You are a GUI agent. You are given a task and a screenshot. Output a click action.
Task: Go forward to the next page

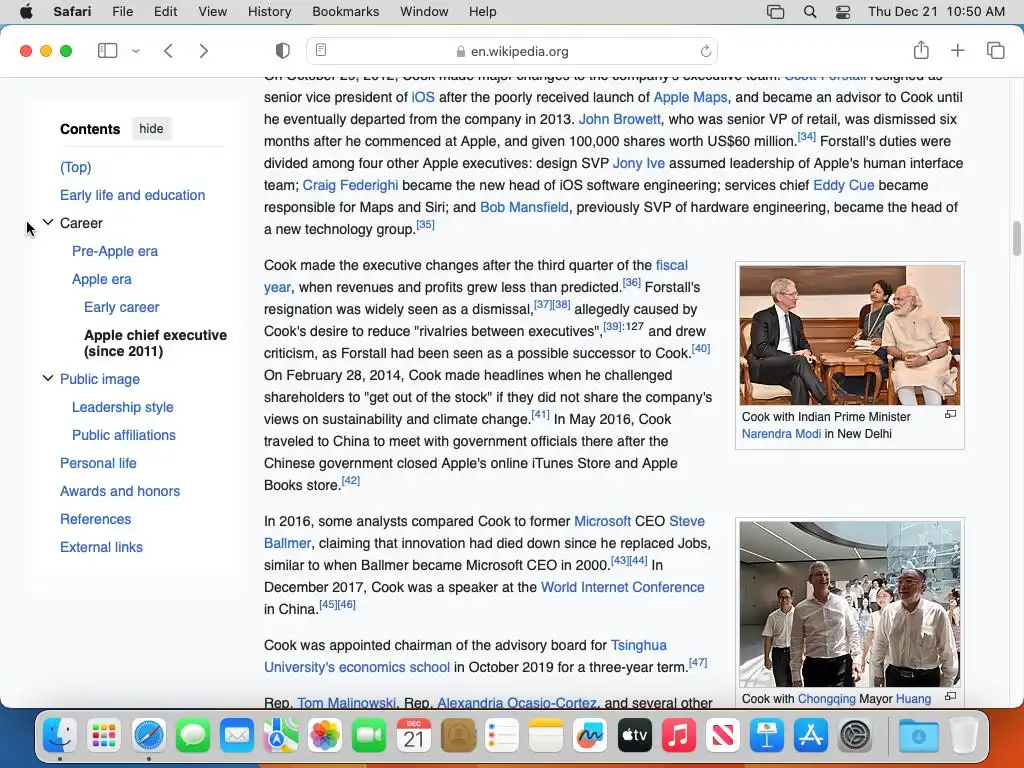(x=204, y=51)
